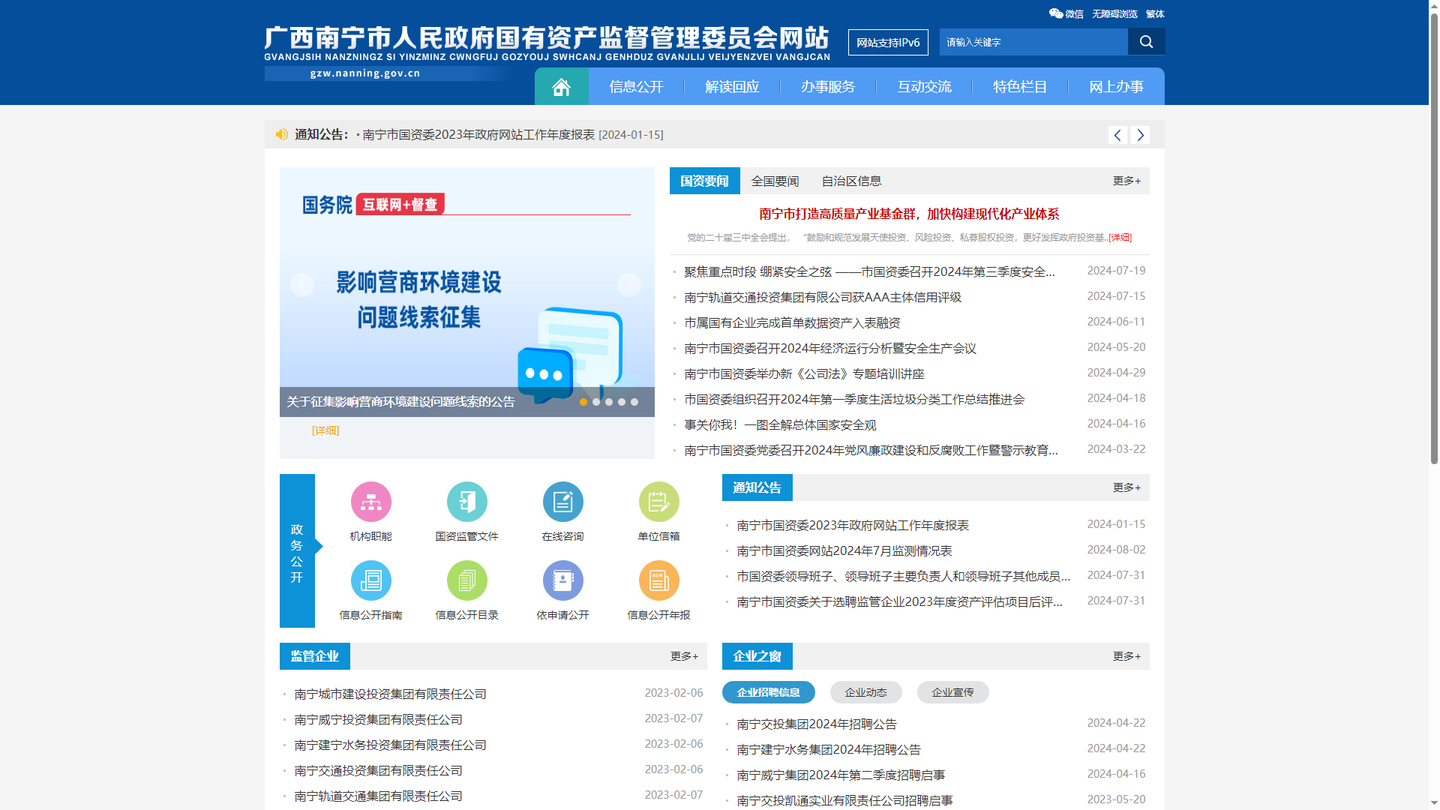Open red headline 南宁市打造高质量产业基金群
The image size is (1440, 810).
[x=909, y=214]
